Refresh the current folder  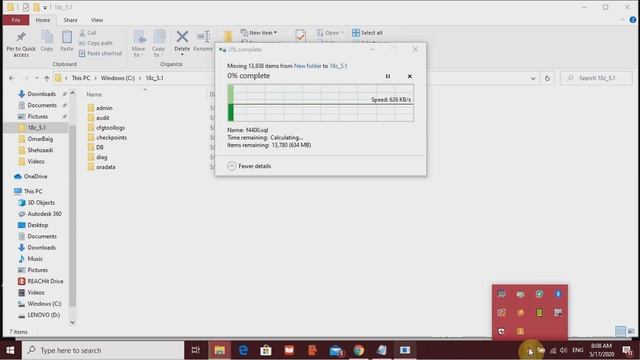[547, 78]
